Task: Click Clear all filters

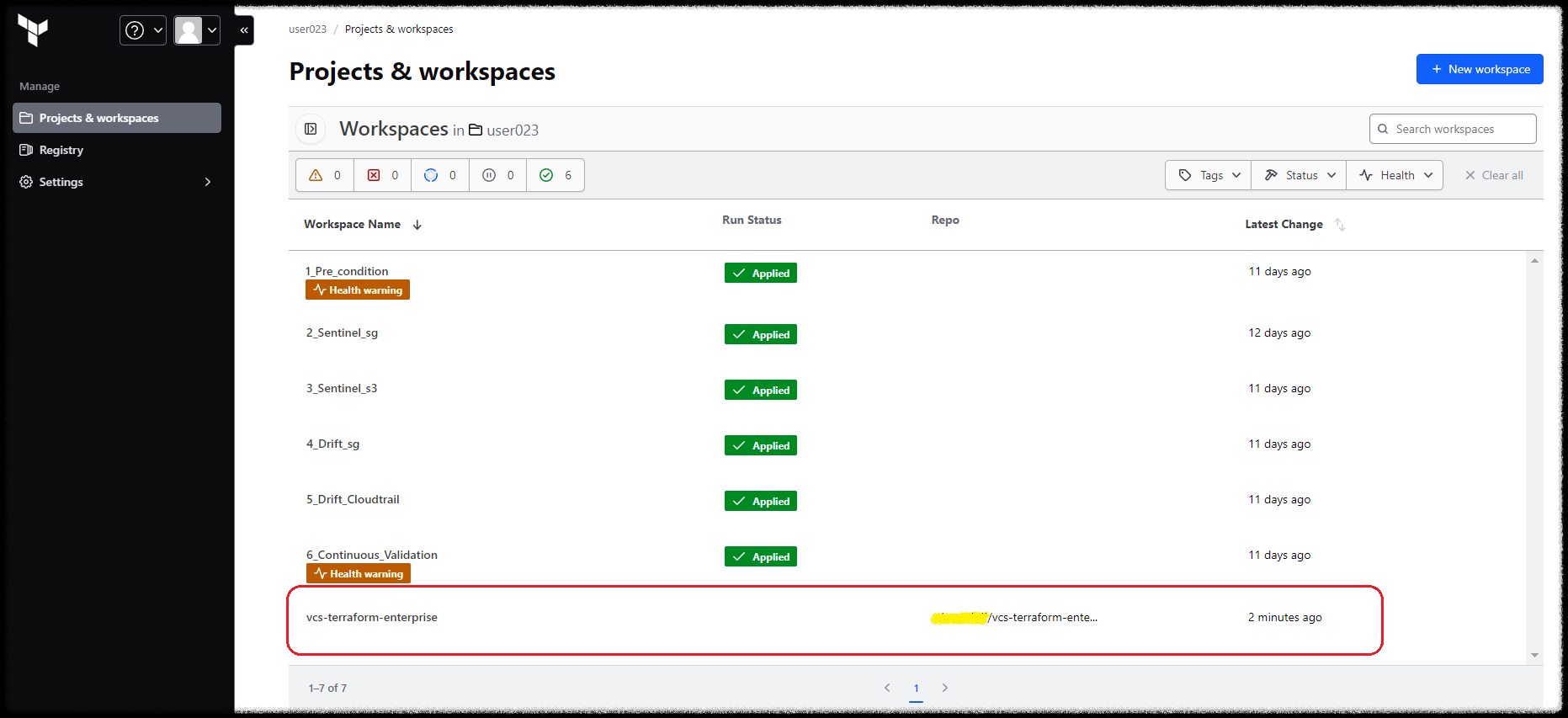Action: (1494, 175)
